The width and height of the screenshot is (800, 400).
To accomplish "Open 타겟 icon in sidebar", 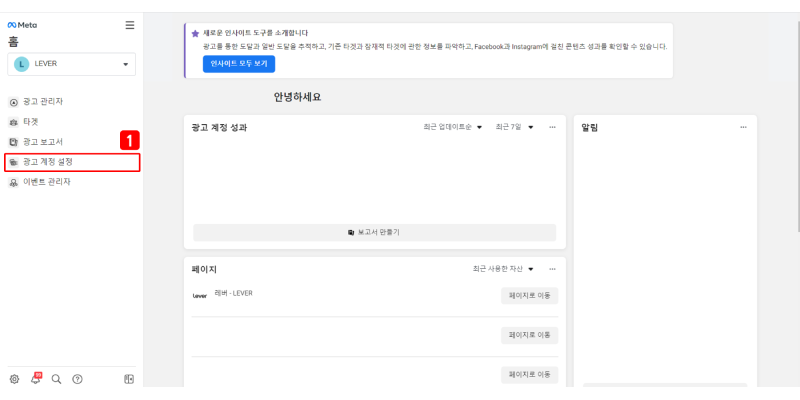I will click(14, 122).
